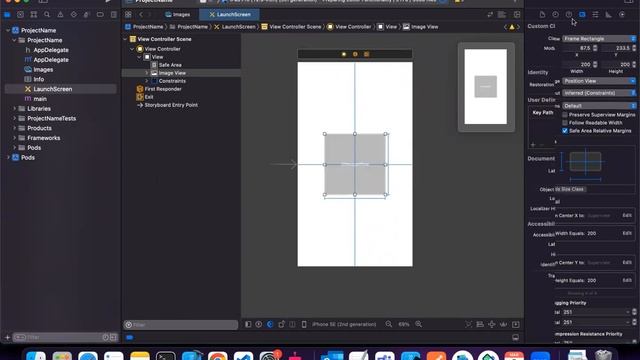Click the outline Filter field
640x360 pixels.
point(180,325)
